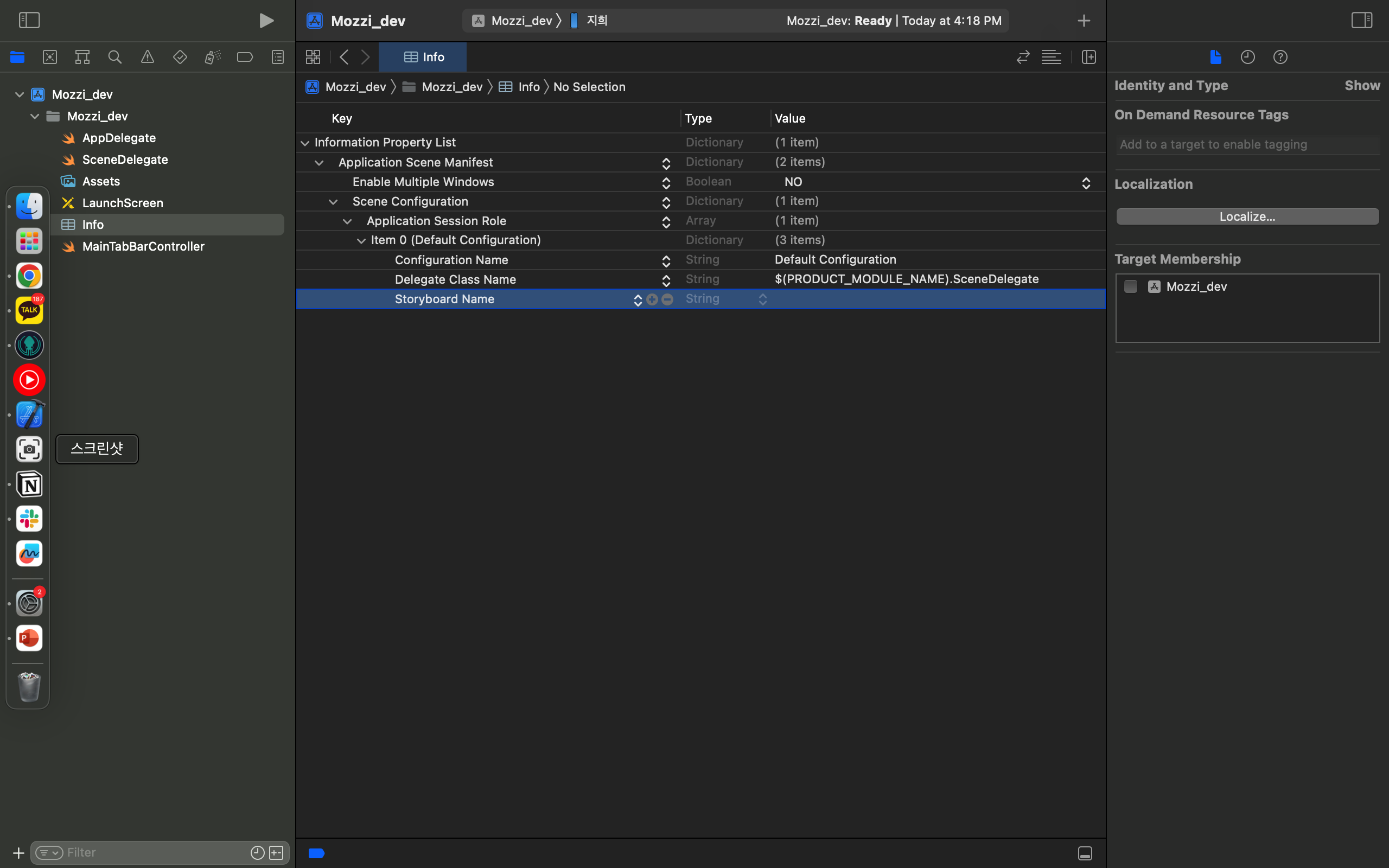Open the Find navigator magnifier icon

[x=115, y=57]
